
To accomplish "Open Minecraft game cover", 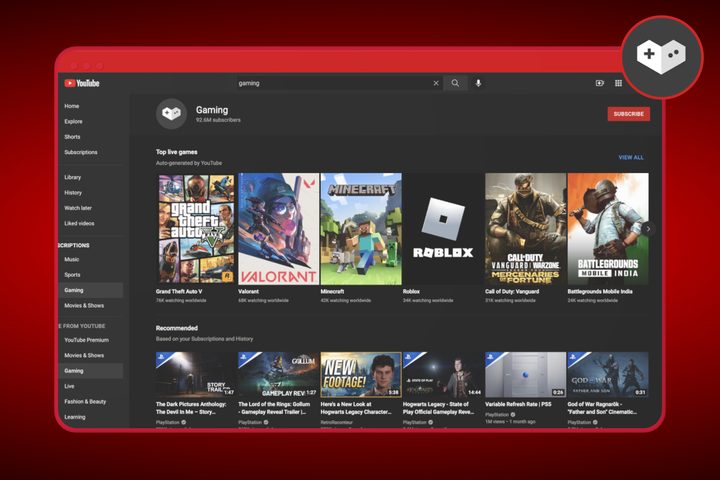I will click(361, 228).
